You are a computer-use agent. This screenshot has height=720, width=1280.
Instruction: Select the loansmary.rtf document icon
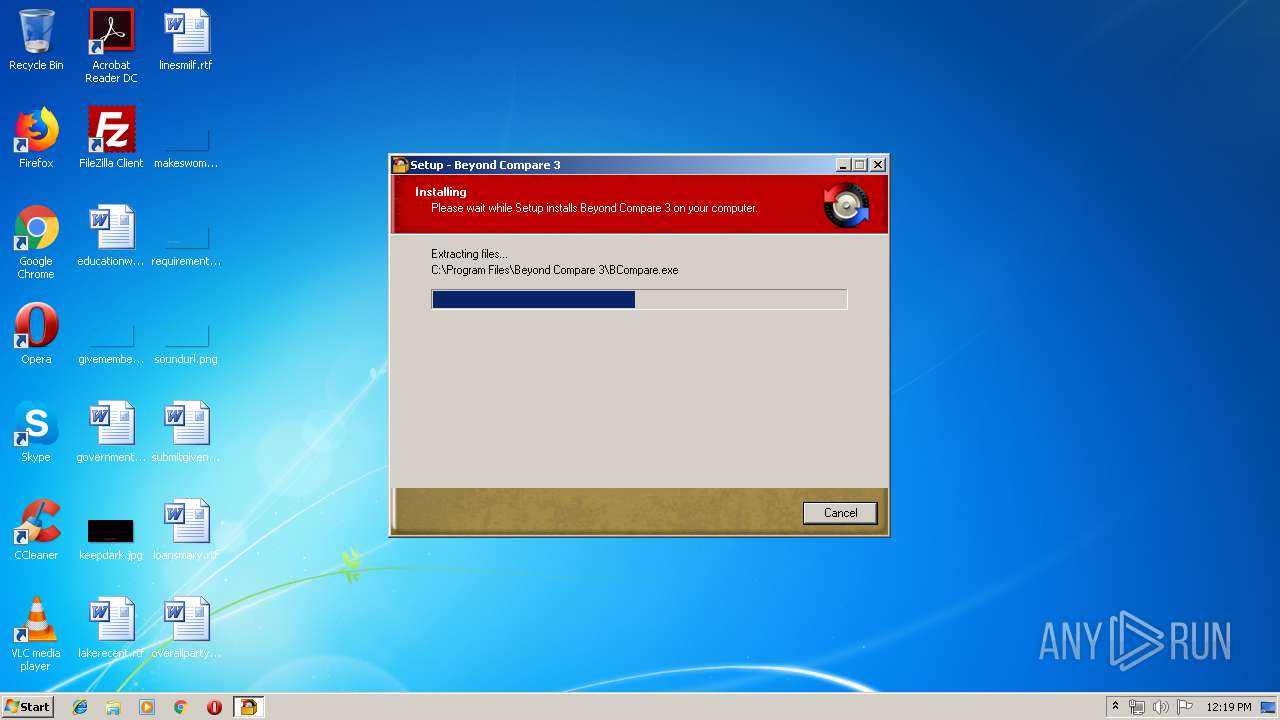186,530
